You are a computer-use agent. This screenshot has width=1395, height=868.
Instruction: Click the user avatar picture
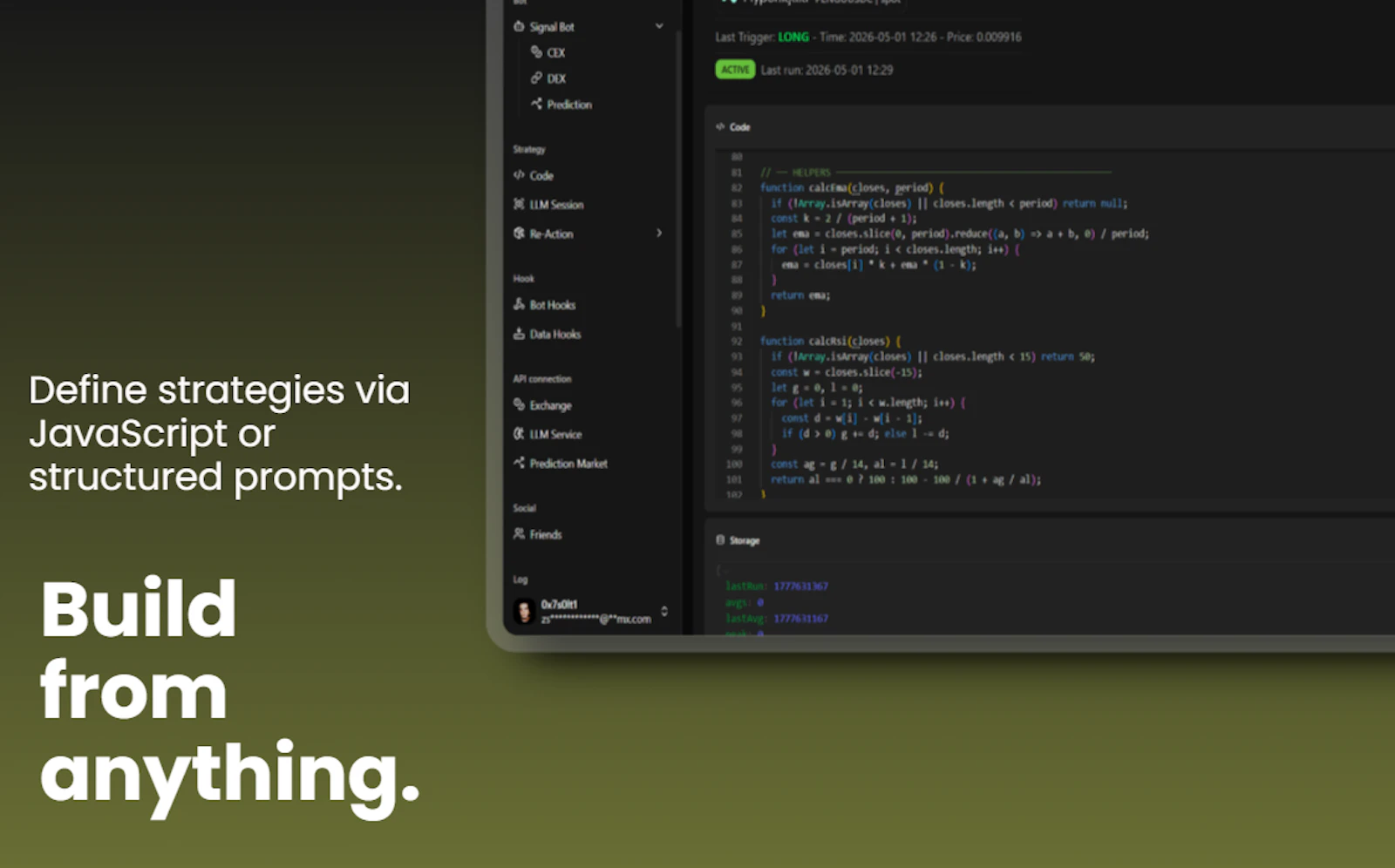(x=524, y=612)
